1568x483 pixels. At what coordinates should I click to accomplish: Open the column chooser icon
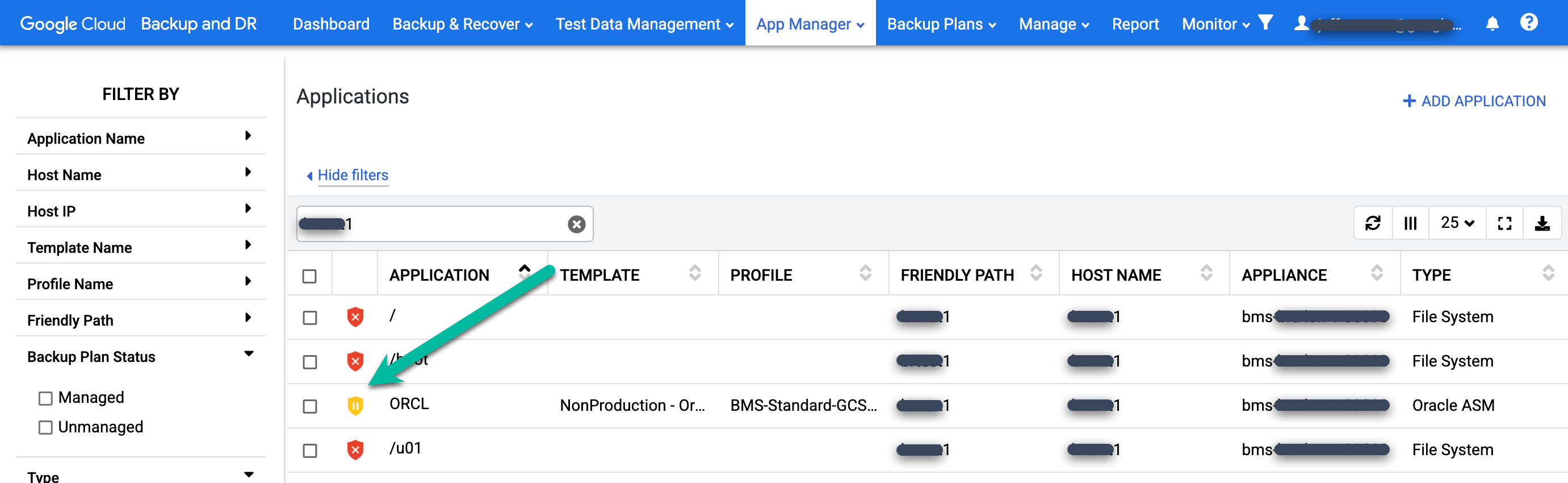click(x=1410, y=223)
